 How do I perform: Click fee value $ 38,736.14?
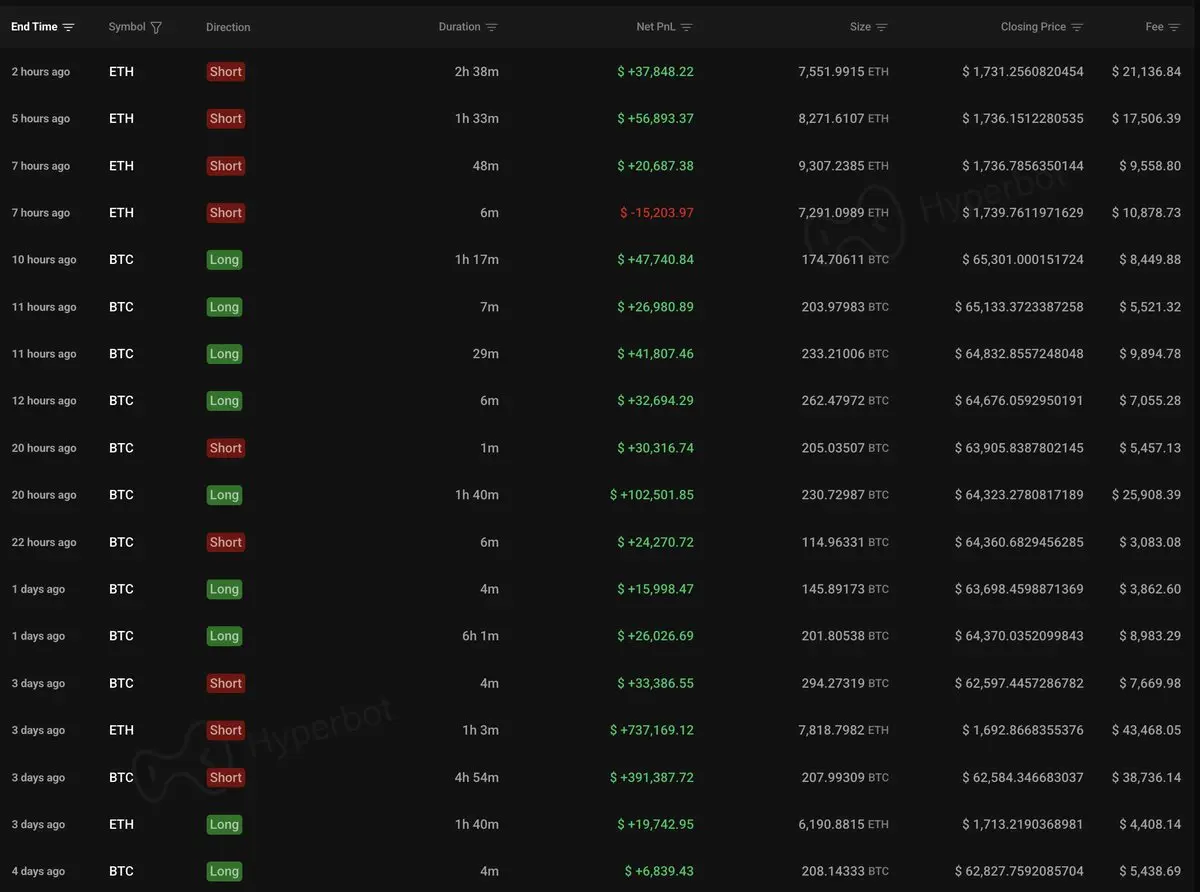[1147, 778]
